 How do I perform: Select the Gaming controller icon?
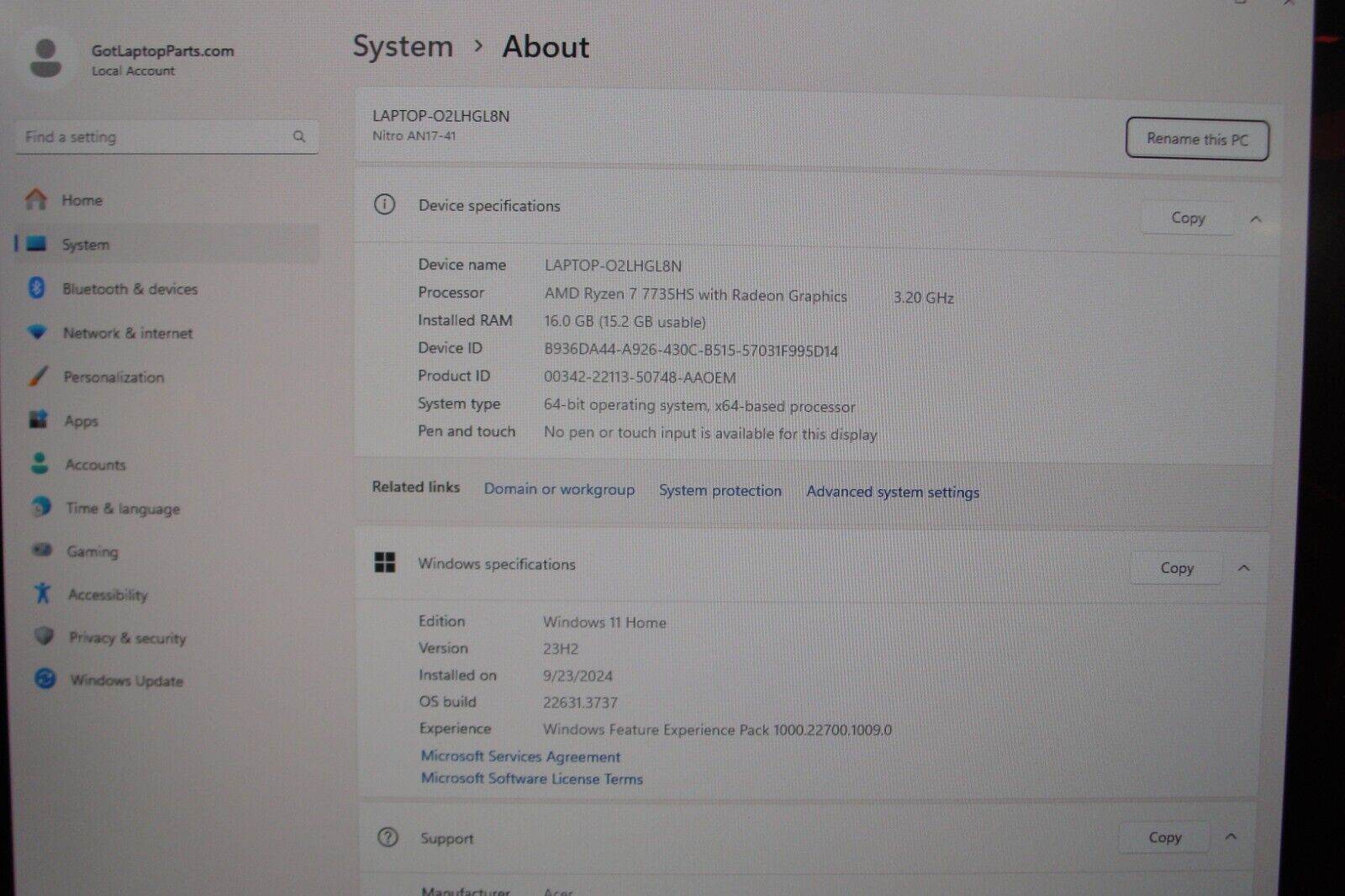(x=42, y=550)
